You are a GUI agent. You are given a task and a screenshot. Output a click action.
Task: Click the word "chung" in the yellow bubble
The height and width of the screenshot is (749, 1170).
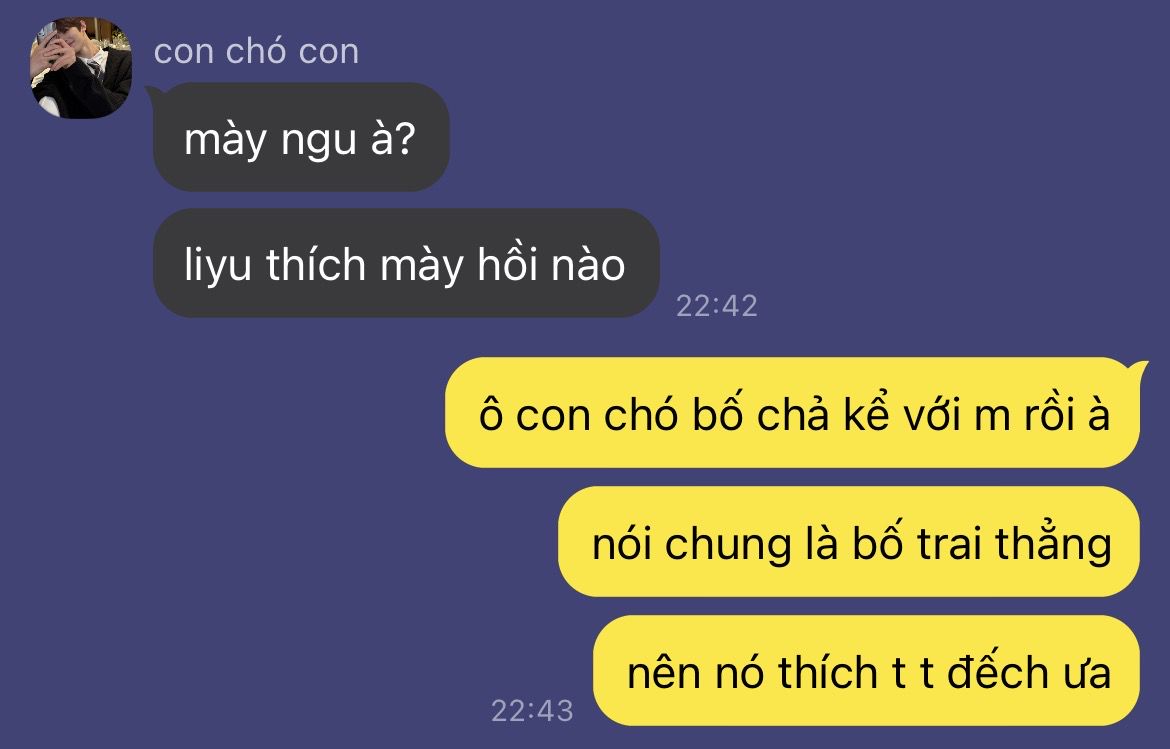[x=728, y=545]
